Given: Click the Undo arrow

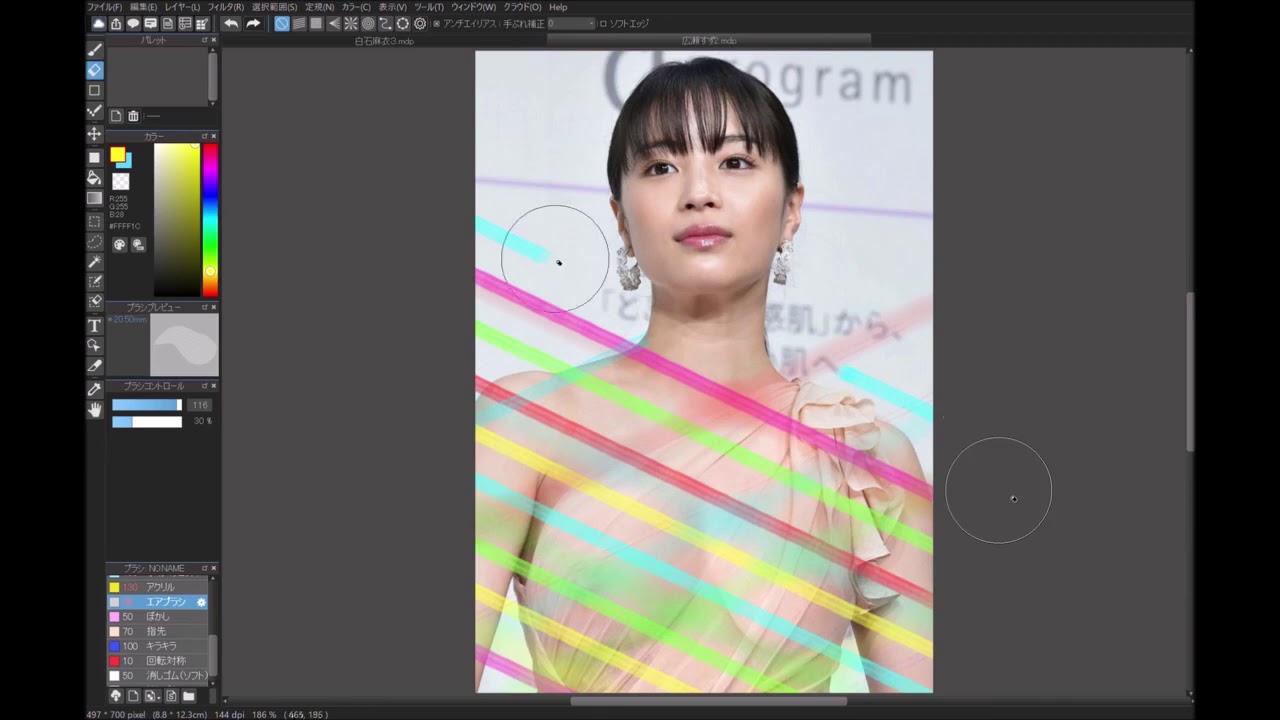Looking at the screenshot, I should (x=231, y=24).
